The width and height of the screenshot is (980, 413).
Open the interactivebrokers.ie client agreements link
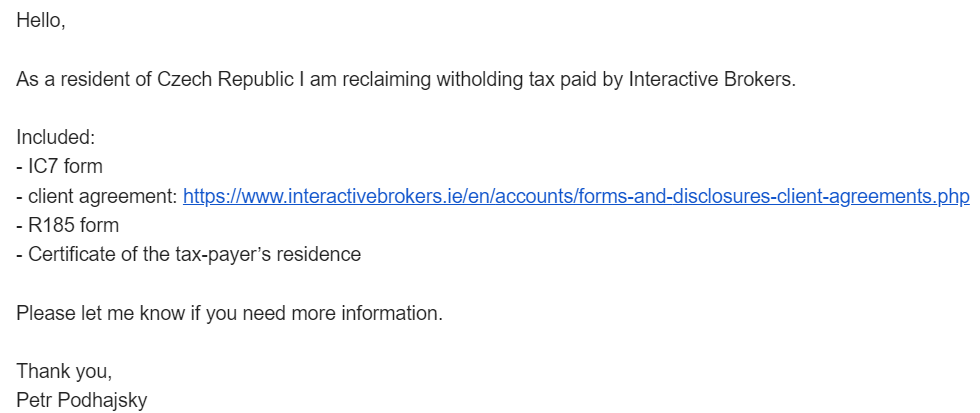coord(576,197)
